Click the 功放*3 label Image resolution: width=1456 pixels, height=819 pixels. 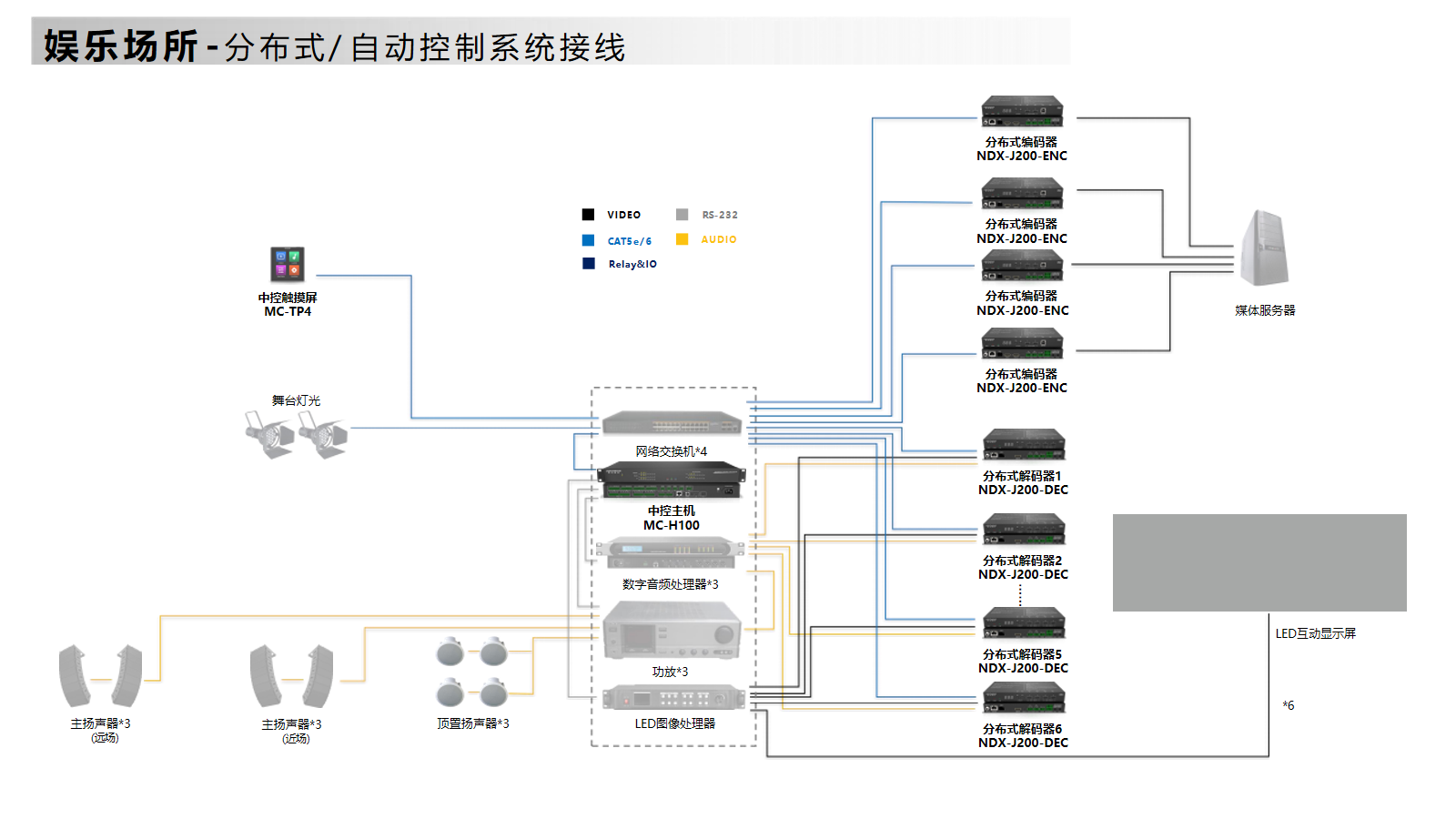point(671,672)
